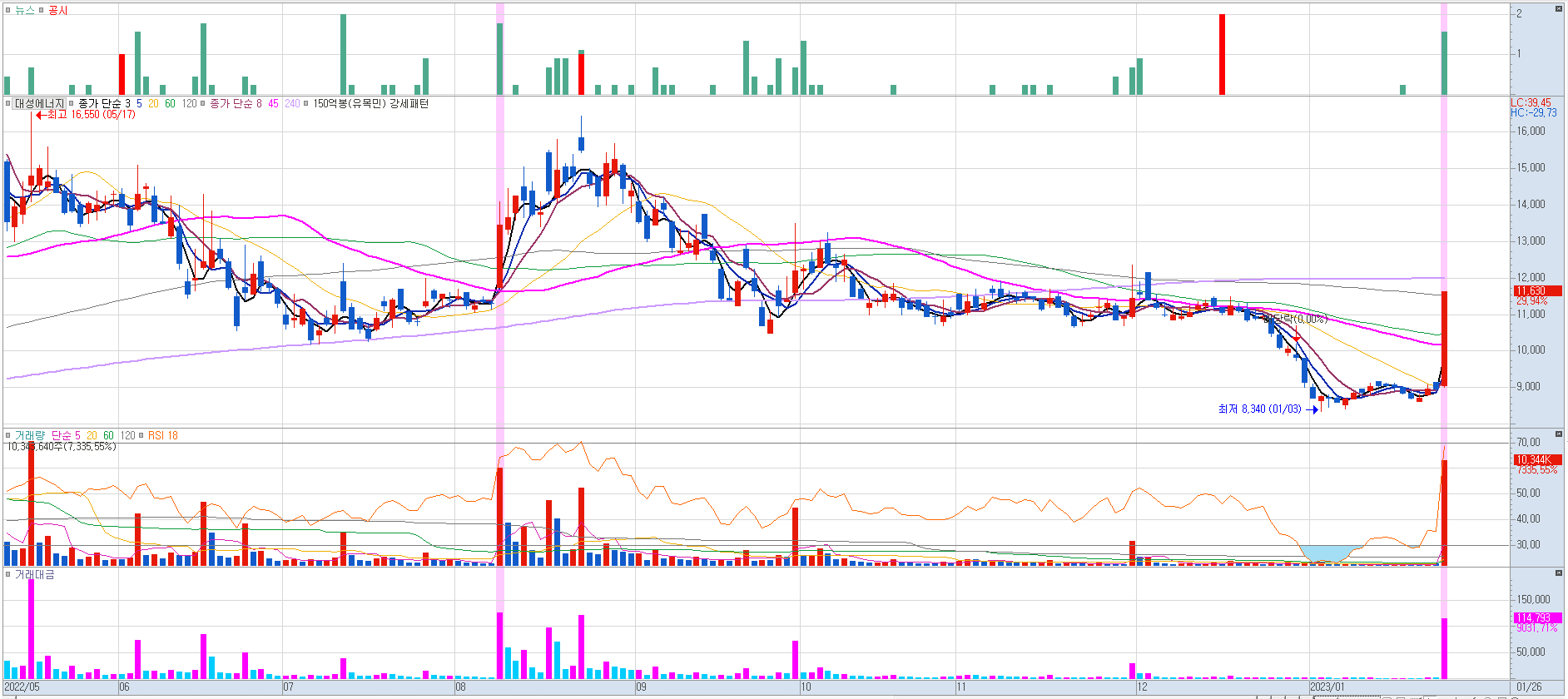Select the magenta 45 moving average label
This screenshot has height=699, width=1568.
[273, 103]
